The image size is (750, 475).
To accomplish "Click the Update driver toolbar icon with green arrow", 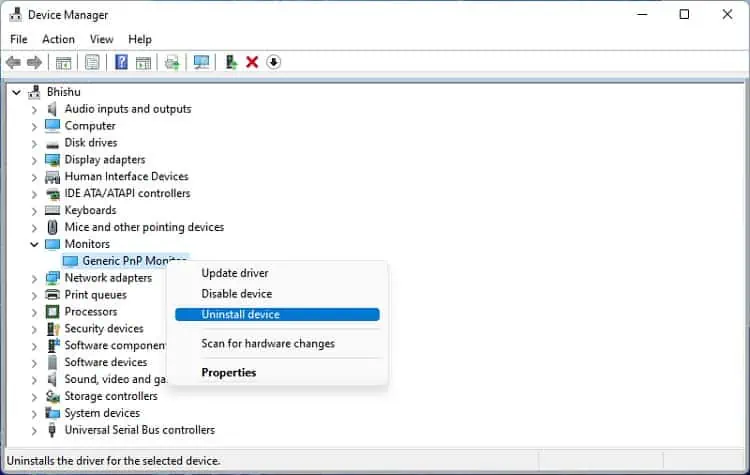I will 172,62.
